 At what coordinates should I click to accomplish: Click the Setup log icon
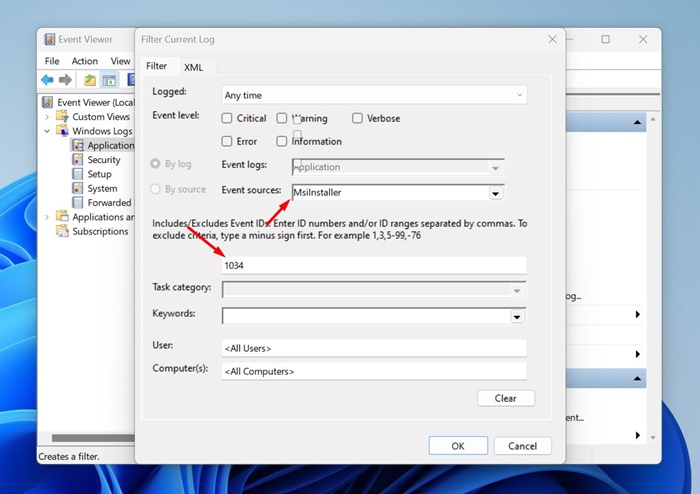point(78,174)
